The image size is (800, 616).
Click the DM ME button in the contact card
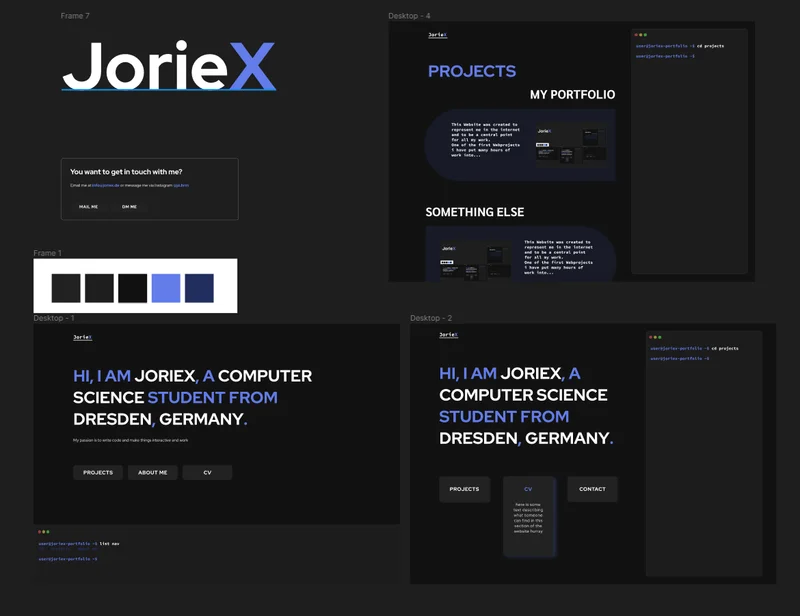pos(129,207)
